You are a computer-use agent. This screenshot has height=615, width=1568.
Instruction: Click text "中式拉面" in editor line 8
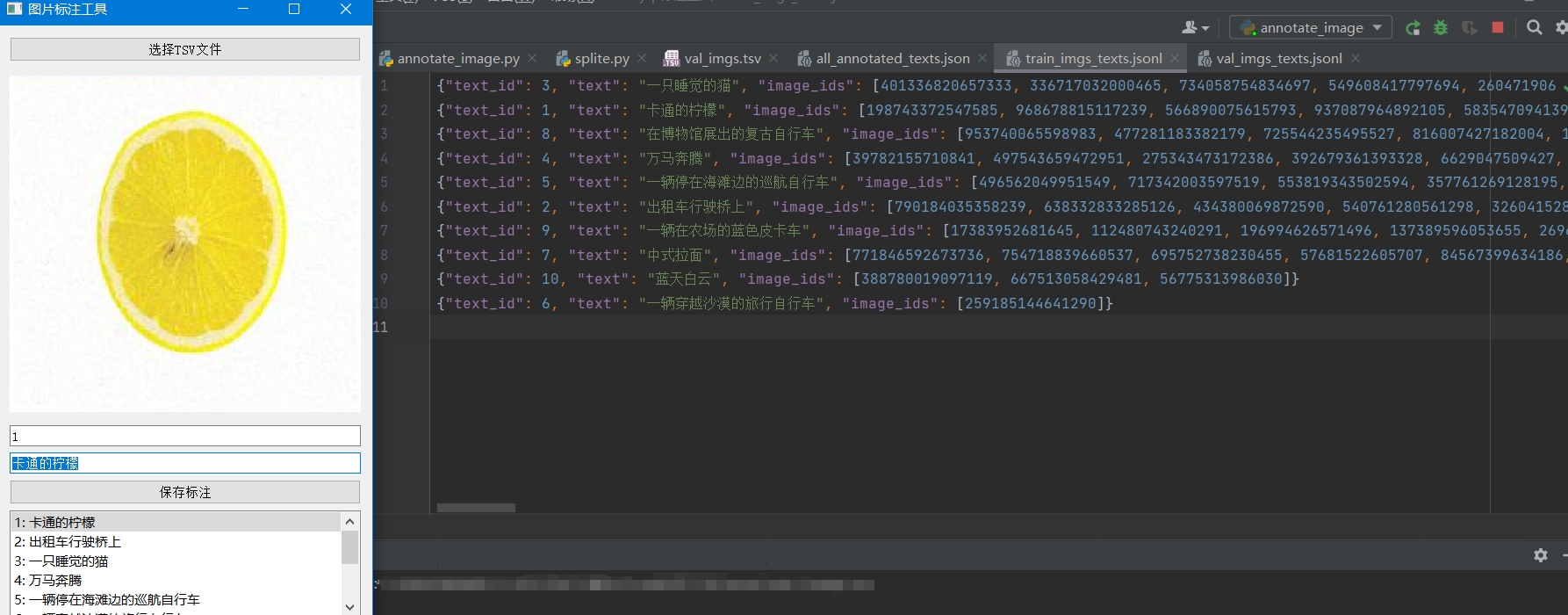tap(675, 255)
